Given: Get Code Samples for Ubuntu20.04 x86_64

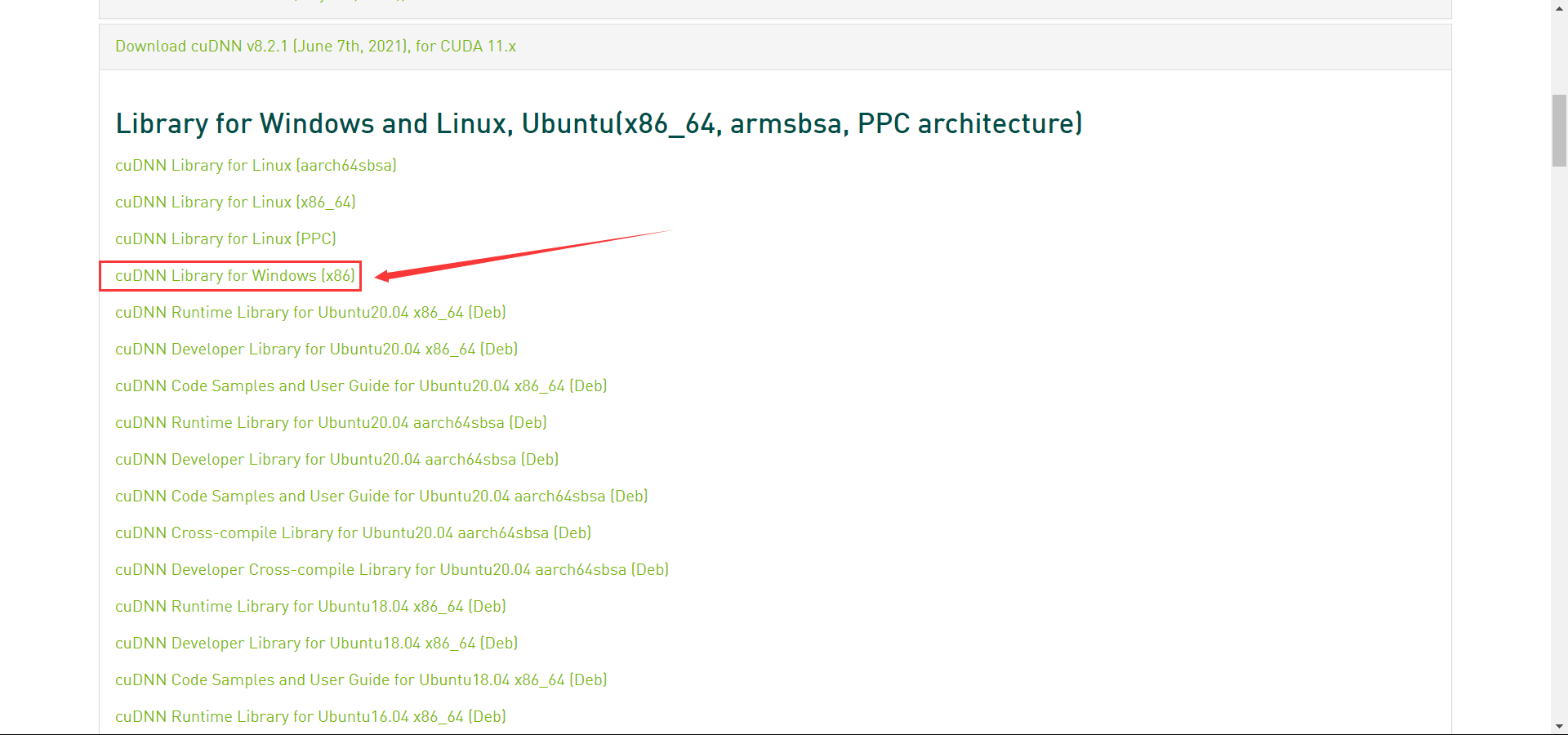Looking at the screenshot, I should tap(361, 386).
